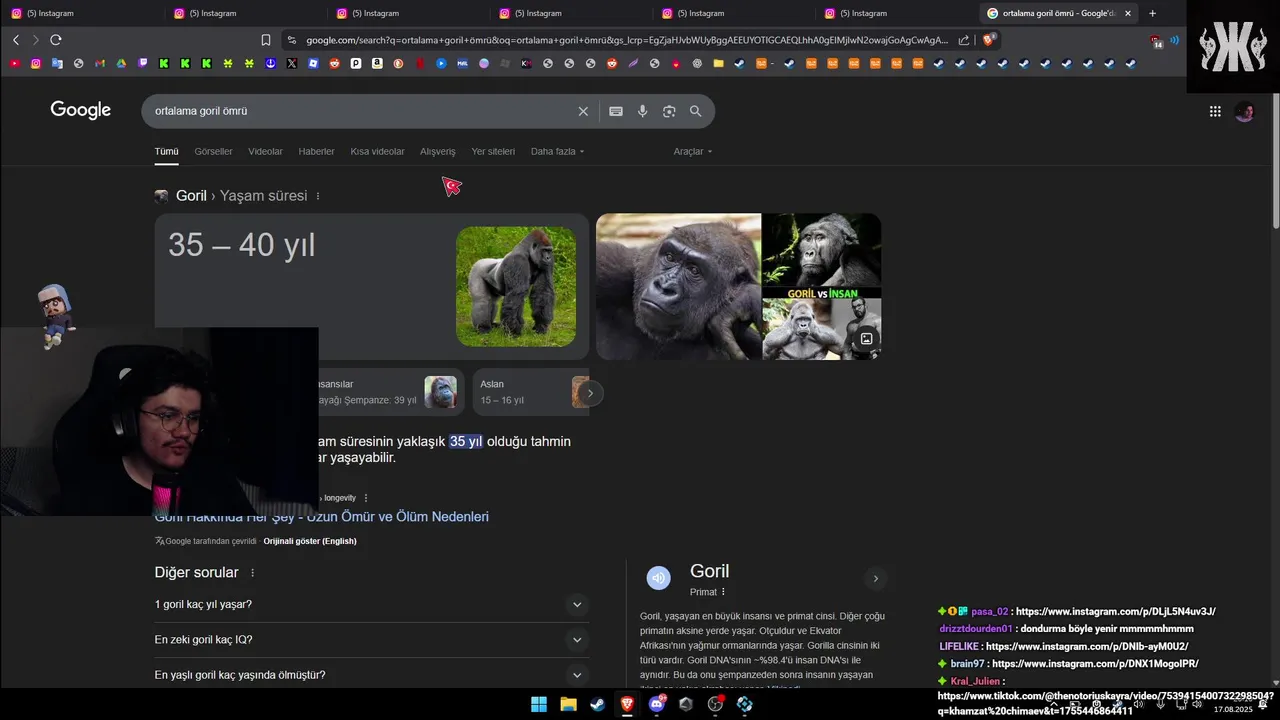Share this page via share icon

point(964,40)
